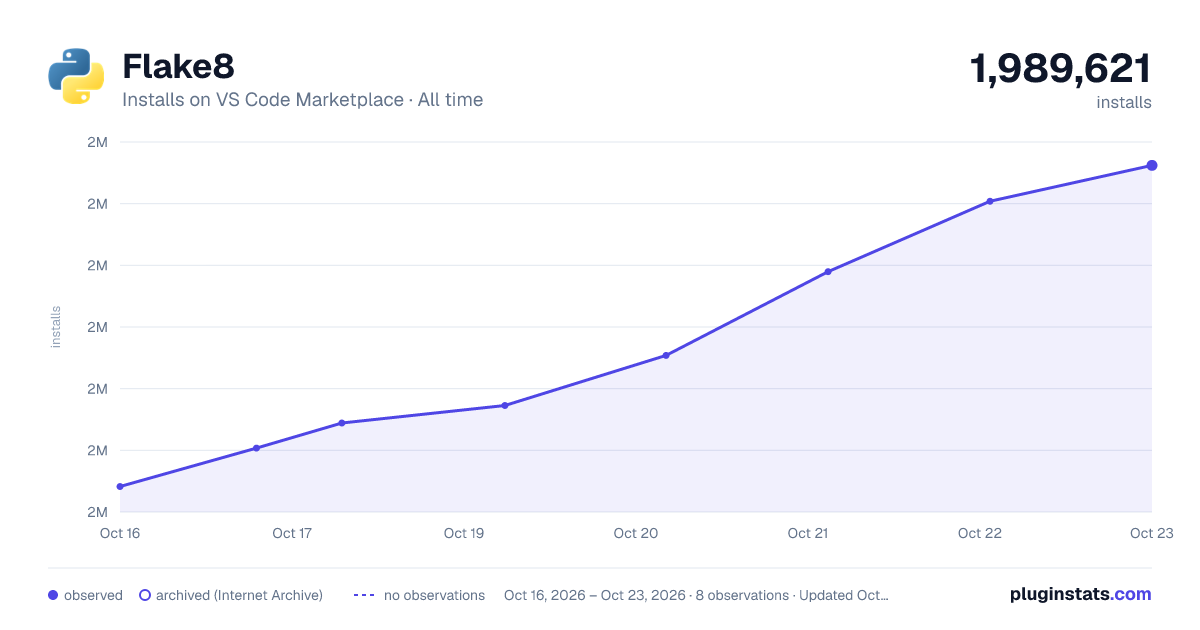The height and width of the screenshot is (630, 1200).
Task: Click the Flake8 title text
Action: [178, 67]
